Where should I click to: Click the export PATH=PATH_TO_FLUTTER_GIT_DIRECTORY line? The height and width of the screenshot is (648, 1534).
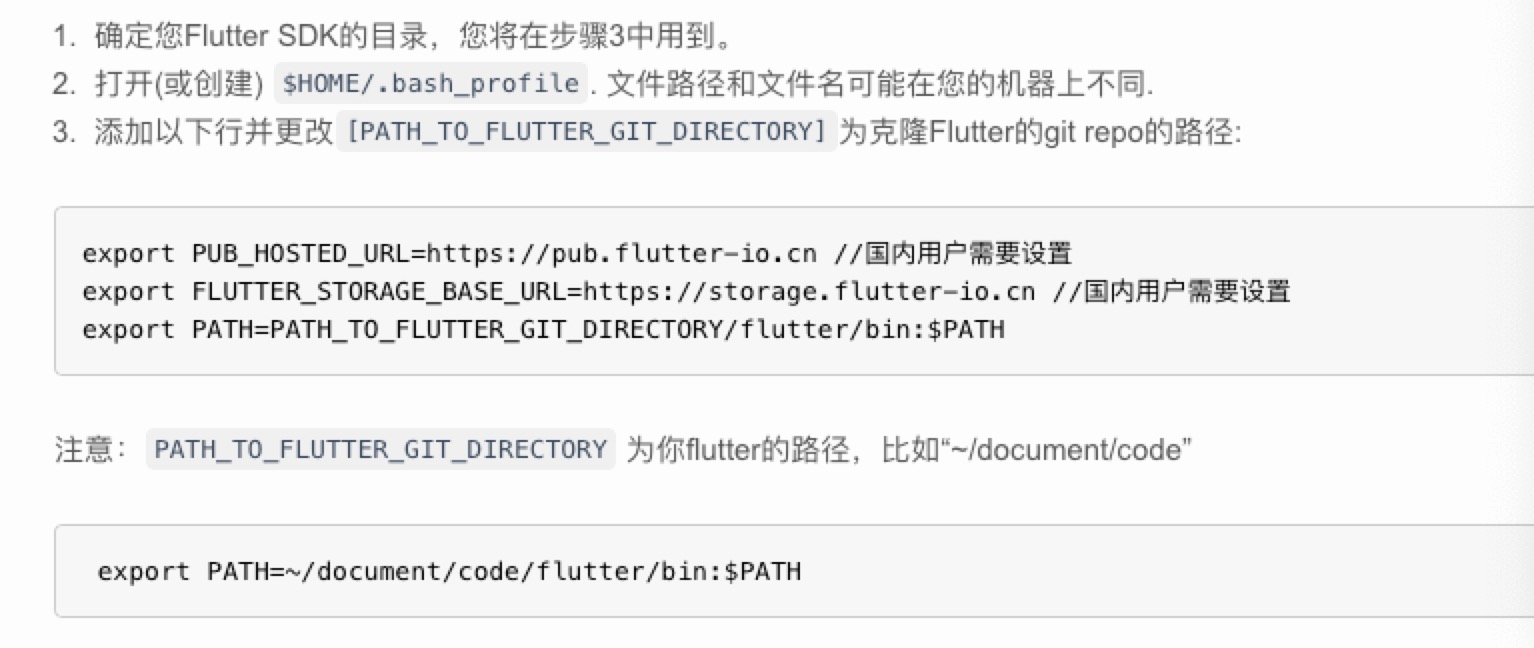tap(543, 329)
